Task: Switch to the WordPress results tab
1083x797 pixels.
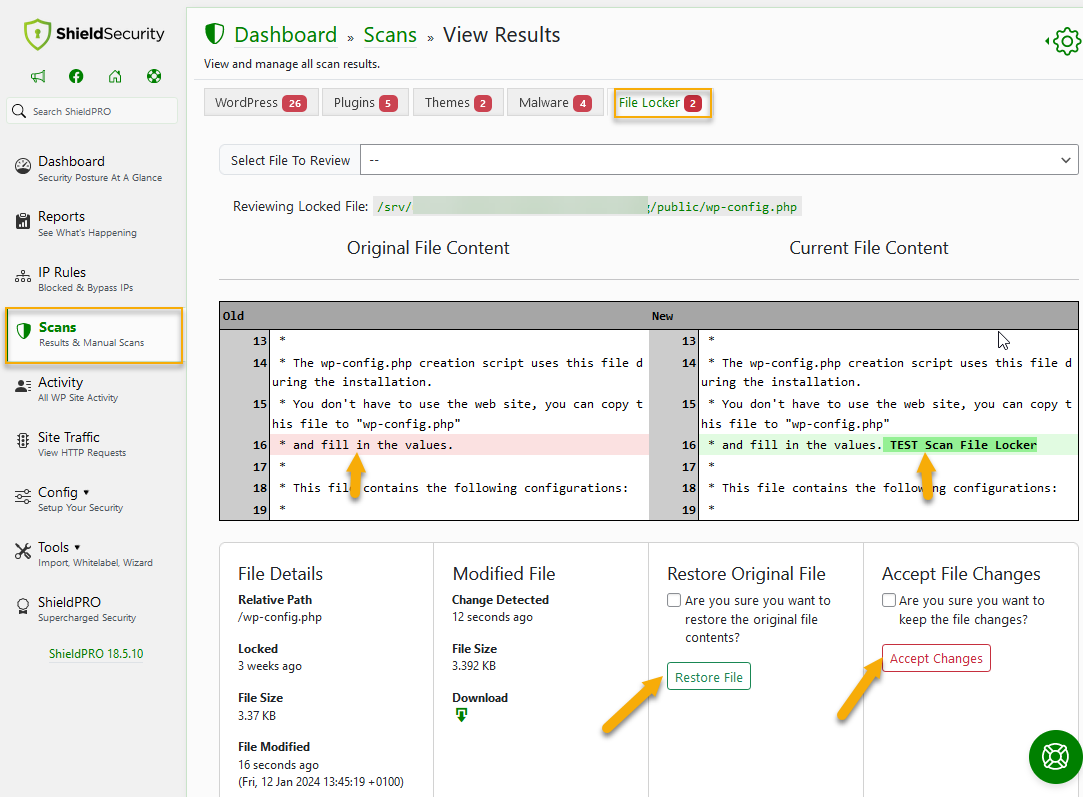Action: click(261, 102)
